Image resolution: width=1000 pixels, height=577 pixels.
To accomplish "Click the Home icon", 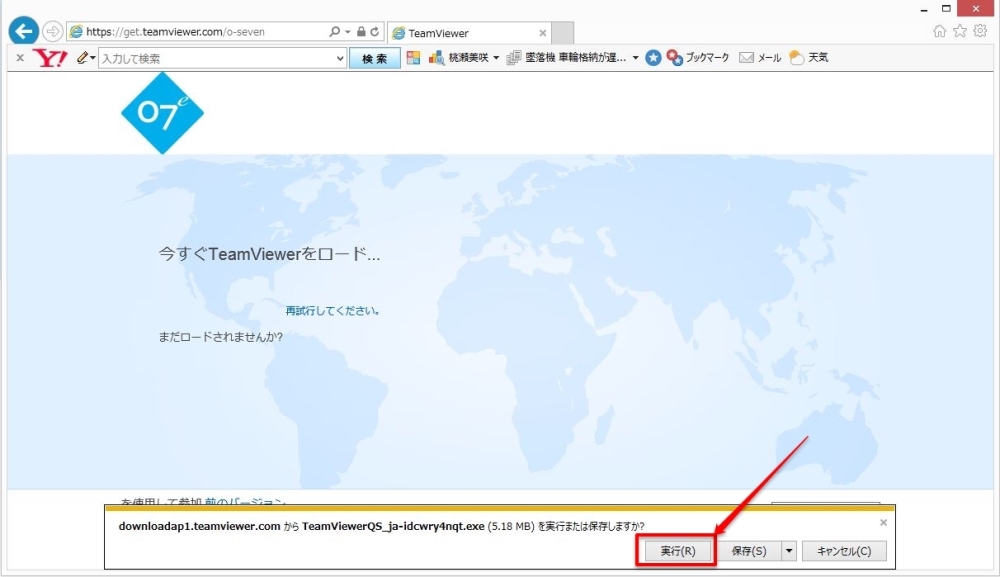I will coord(939,31).
